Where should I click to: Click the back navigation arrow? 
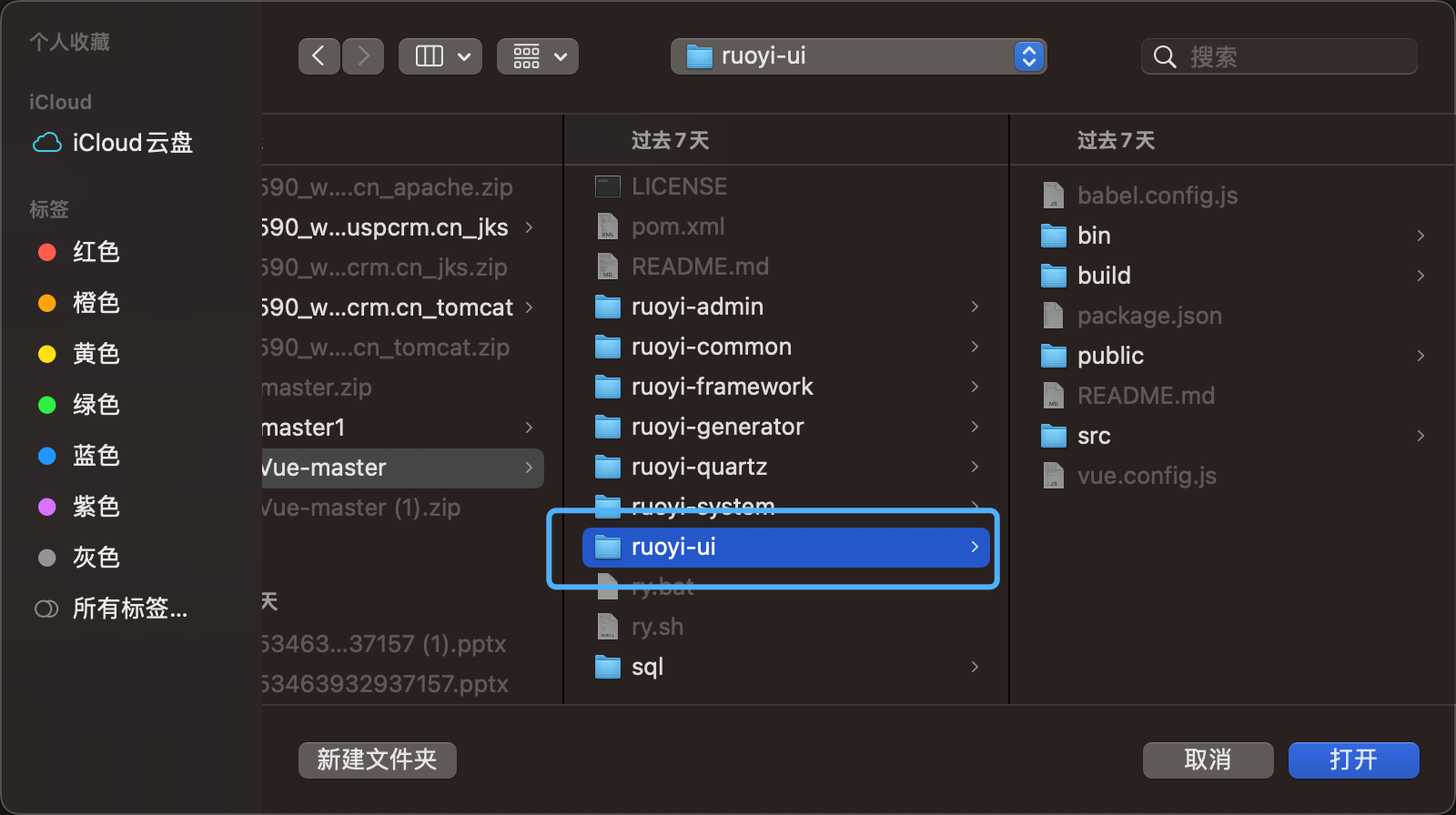318,56
